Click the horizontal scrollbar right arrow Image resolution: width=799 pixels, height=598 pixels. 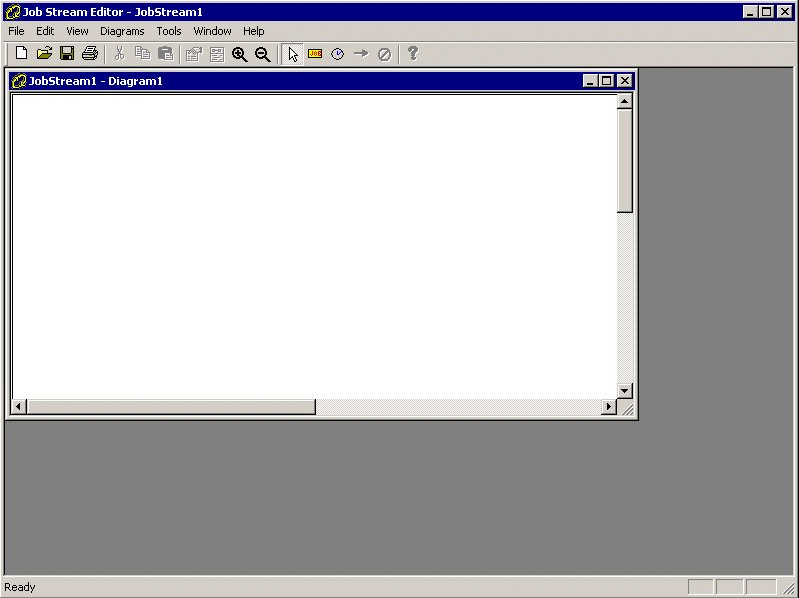pos(608,407)
